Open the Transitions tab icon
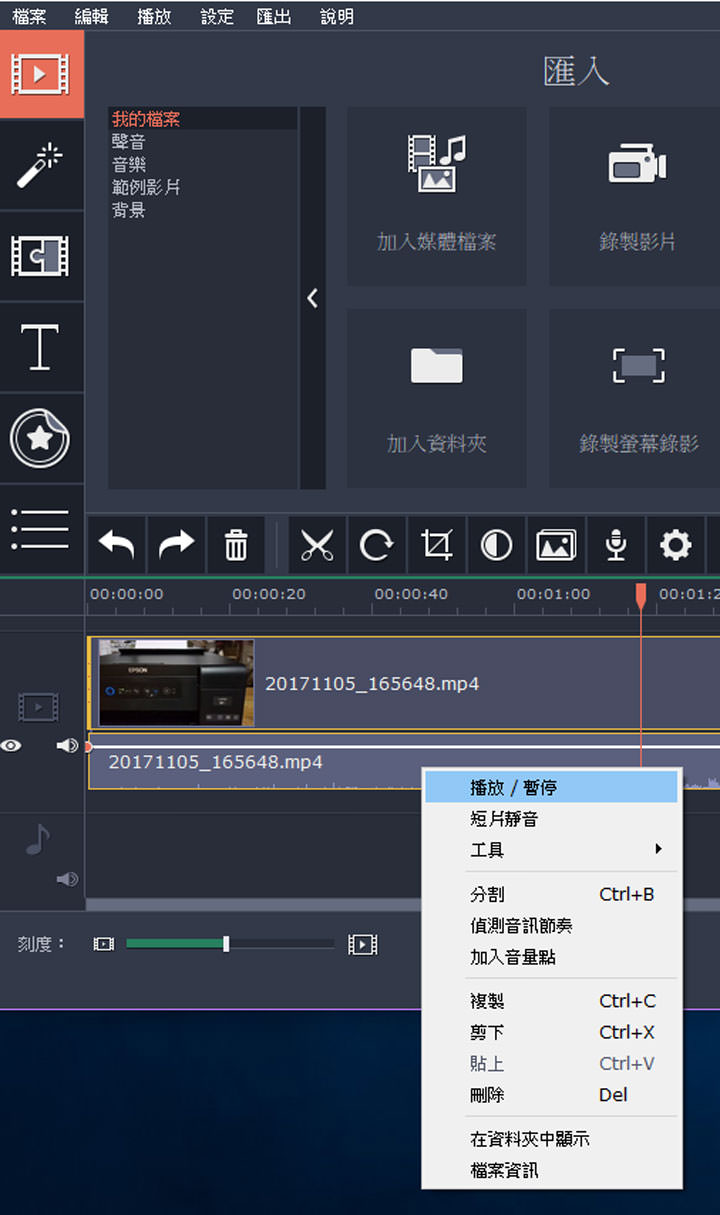The image size is (720, 1215). pyautogui.click(x=41, y=256)
